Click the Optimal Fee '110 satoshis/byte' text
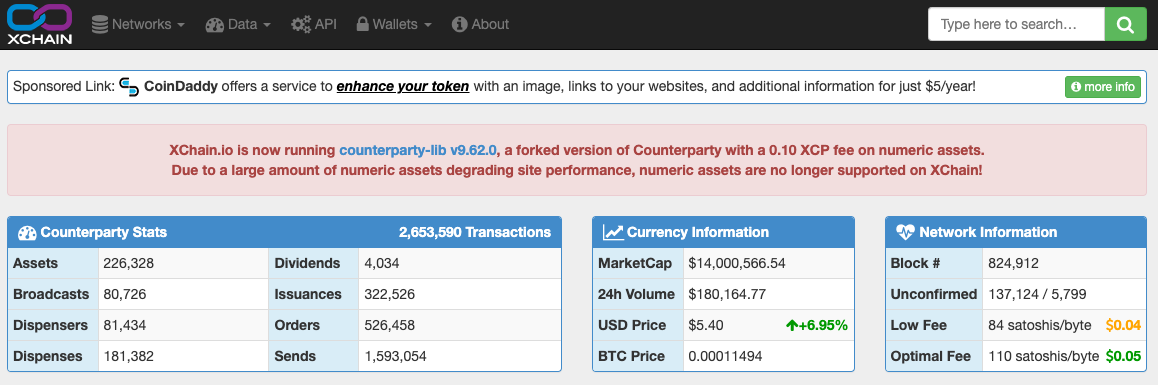 click(1044, 357)
